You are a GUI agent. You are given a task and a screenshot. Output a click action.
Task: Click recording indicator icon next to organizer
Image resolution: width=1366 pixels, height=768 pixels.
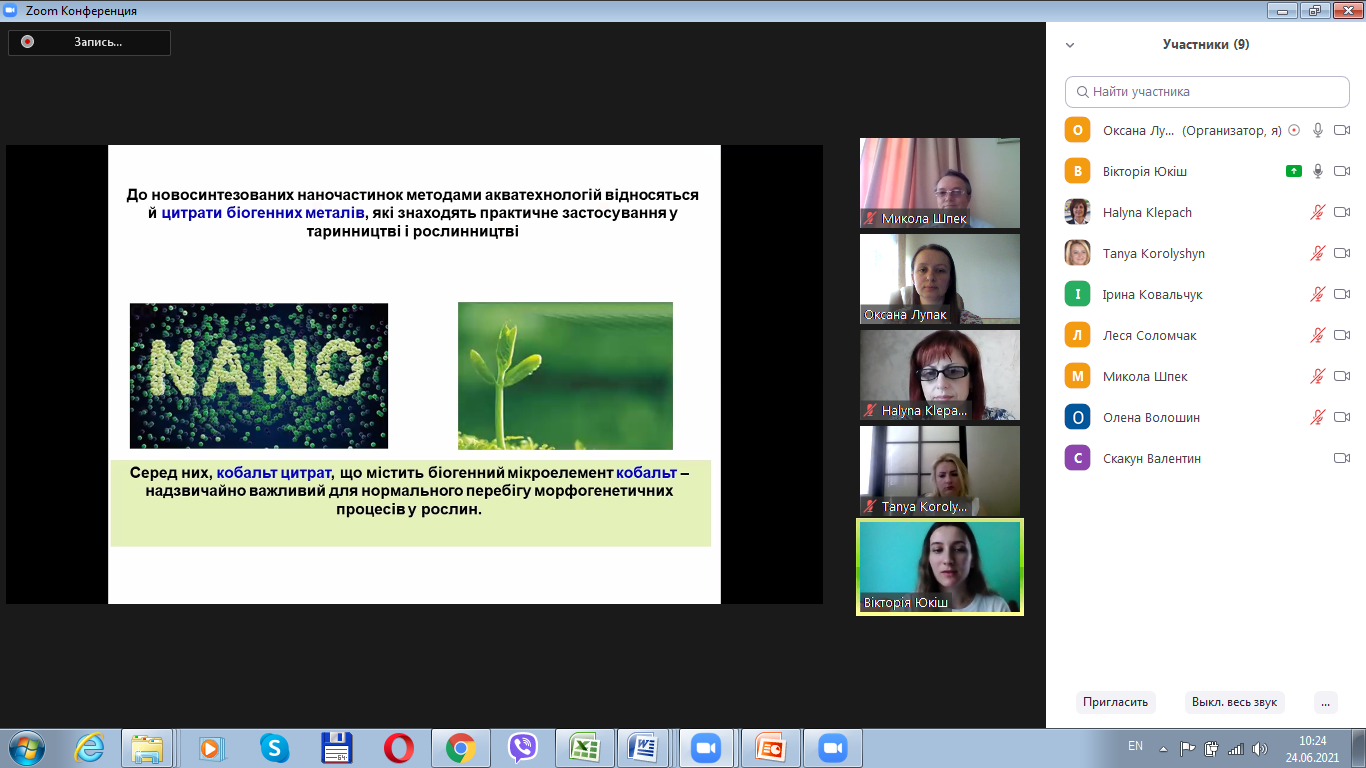[1294, 130]
